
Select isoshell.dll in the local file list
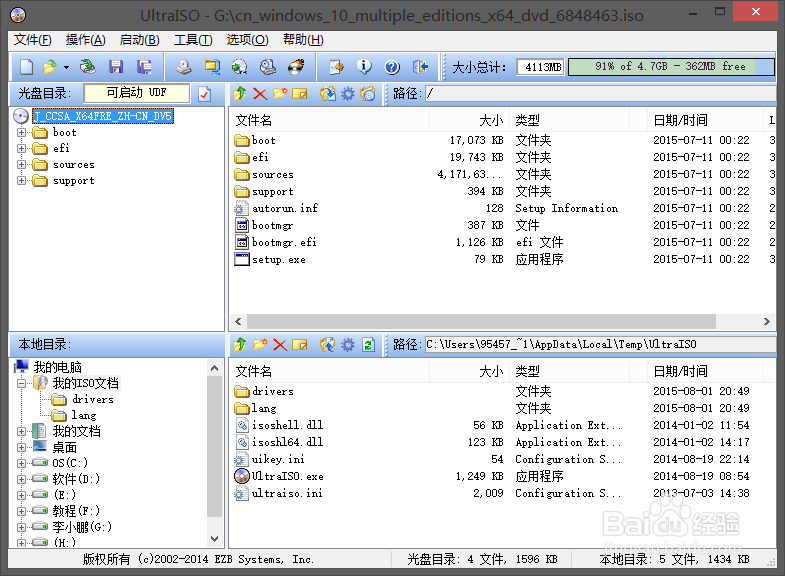coord(287,425)
